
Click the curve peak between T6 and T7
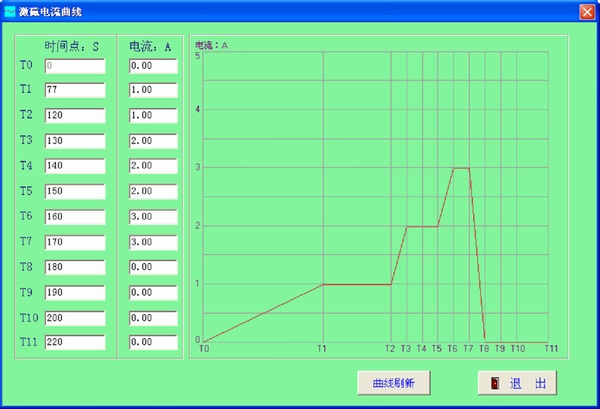point(461,168)
